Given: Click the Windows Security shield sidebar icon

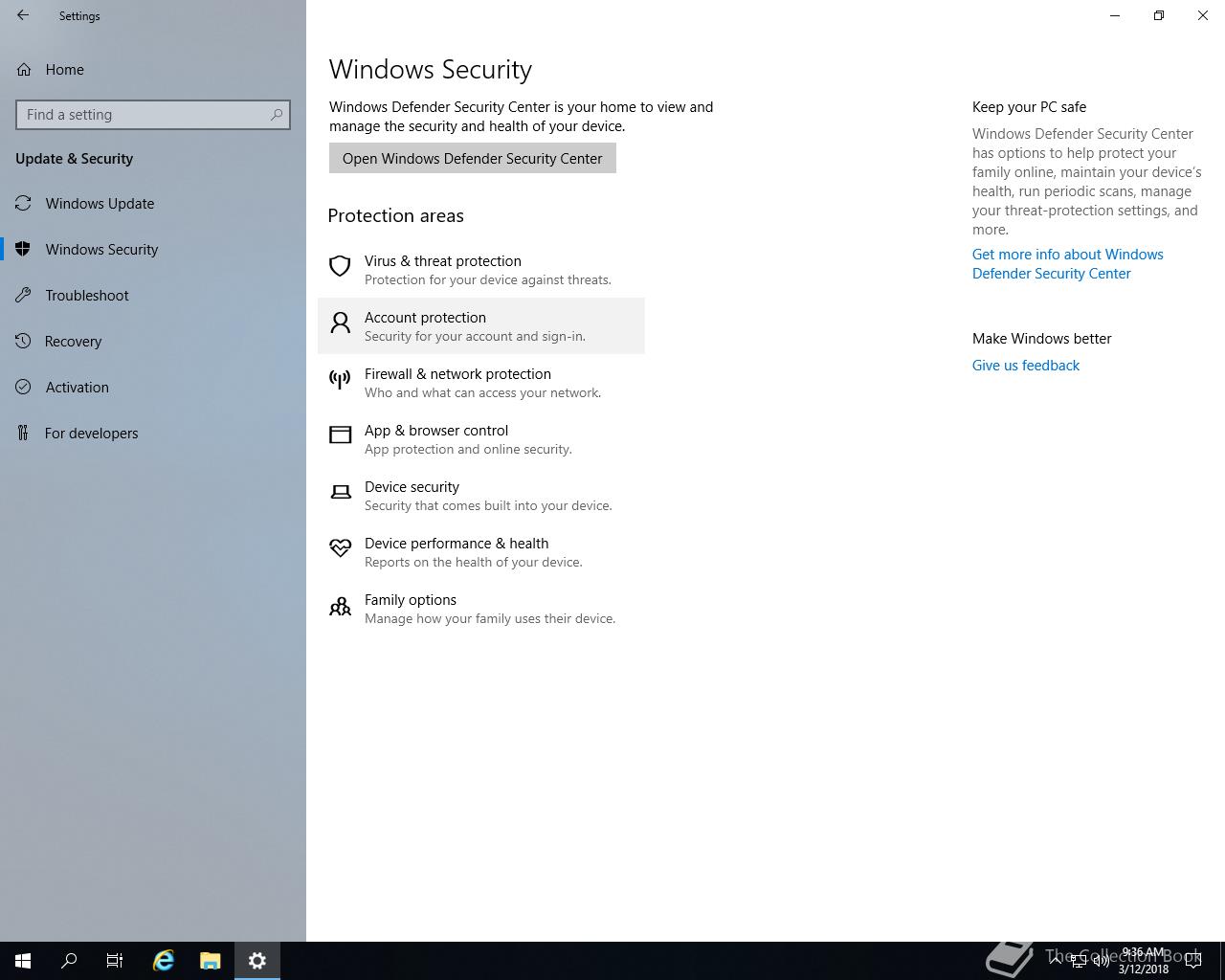Looking at the screenshot, I should (x=23, y=250).
